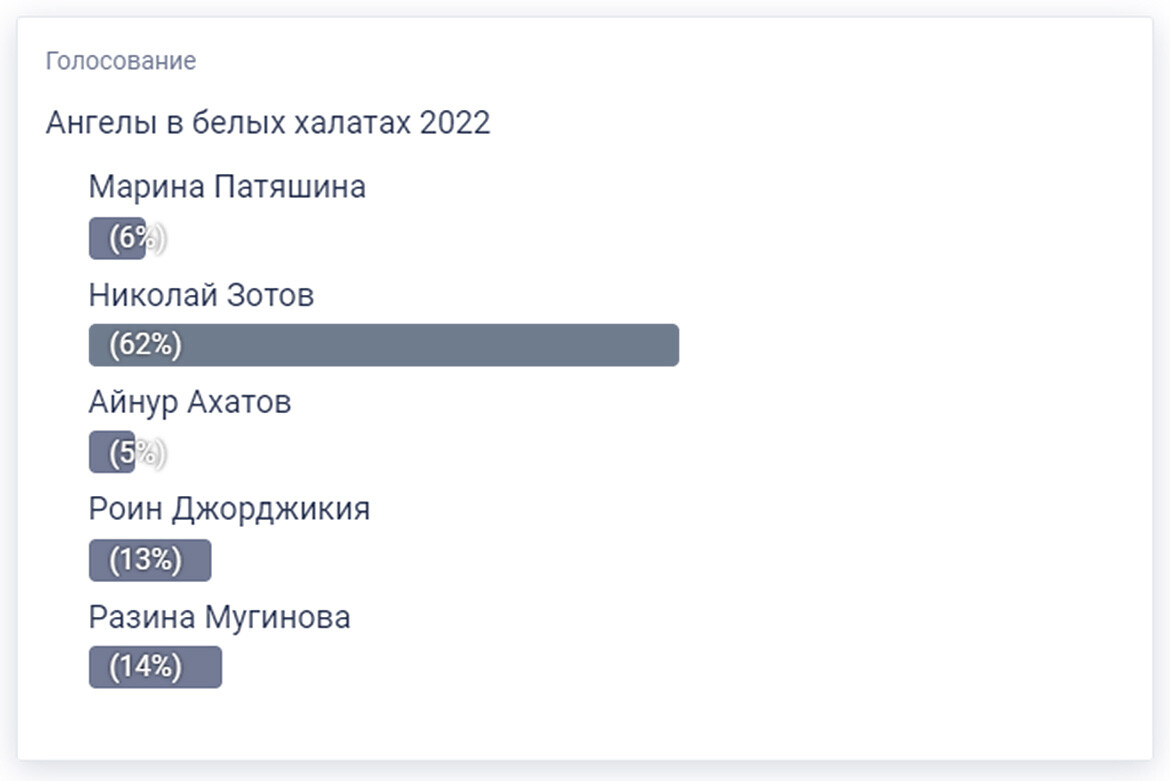Choose candidate Разина Мугинова

[219, 617]
